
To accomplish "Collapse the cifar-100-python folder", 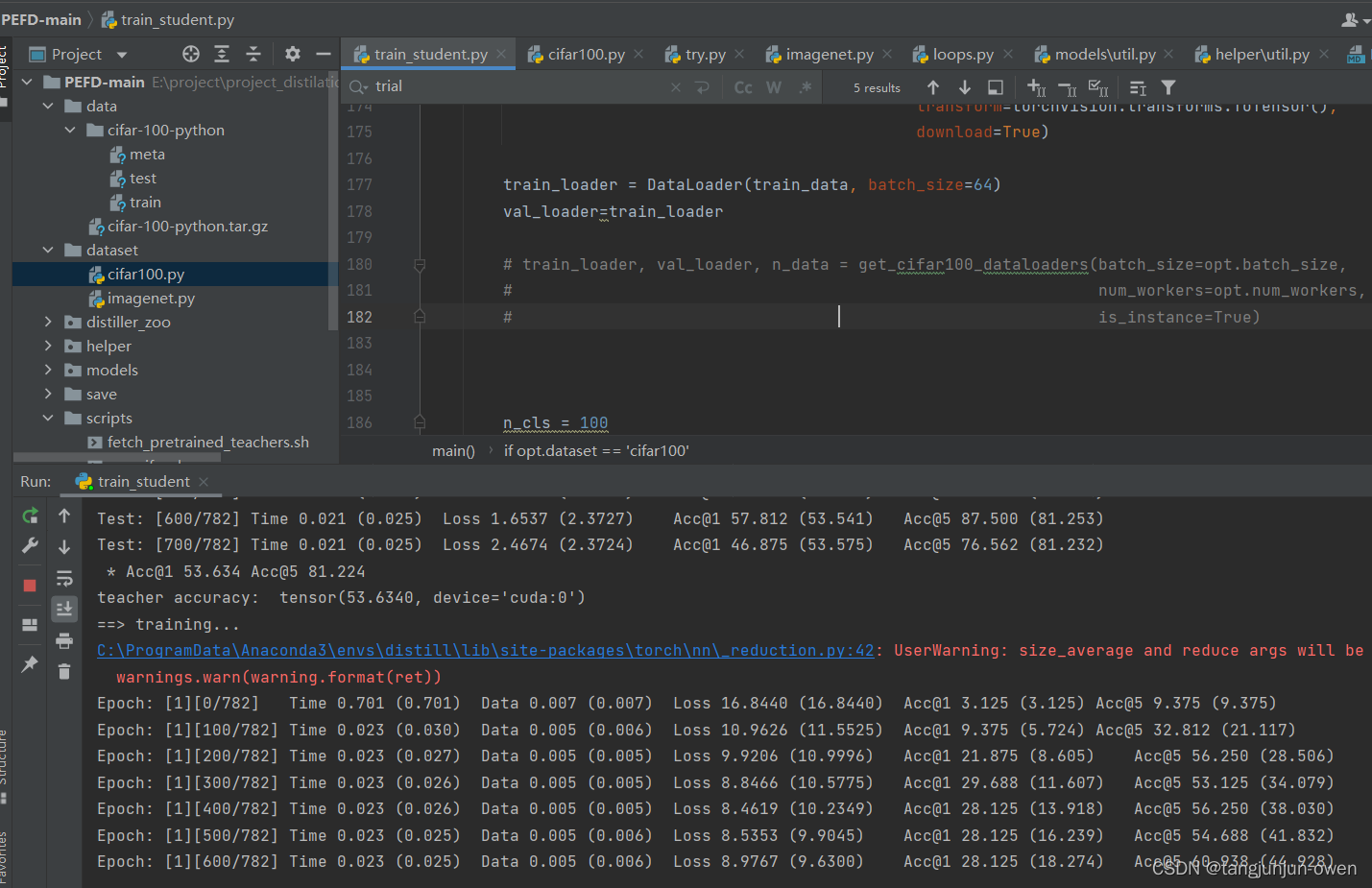I will coord(70,130).
